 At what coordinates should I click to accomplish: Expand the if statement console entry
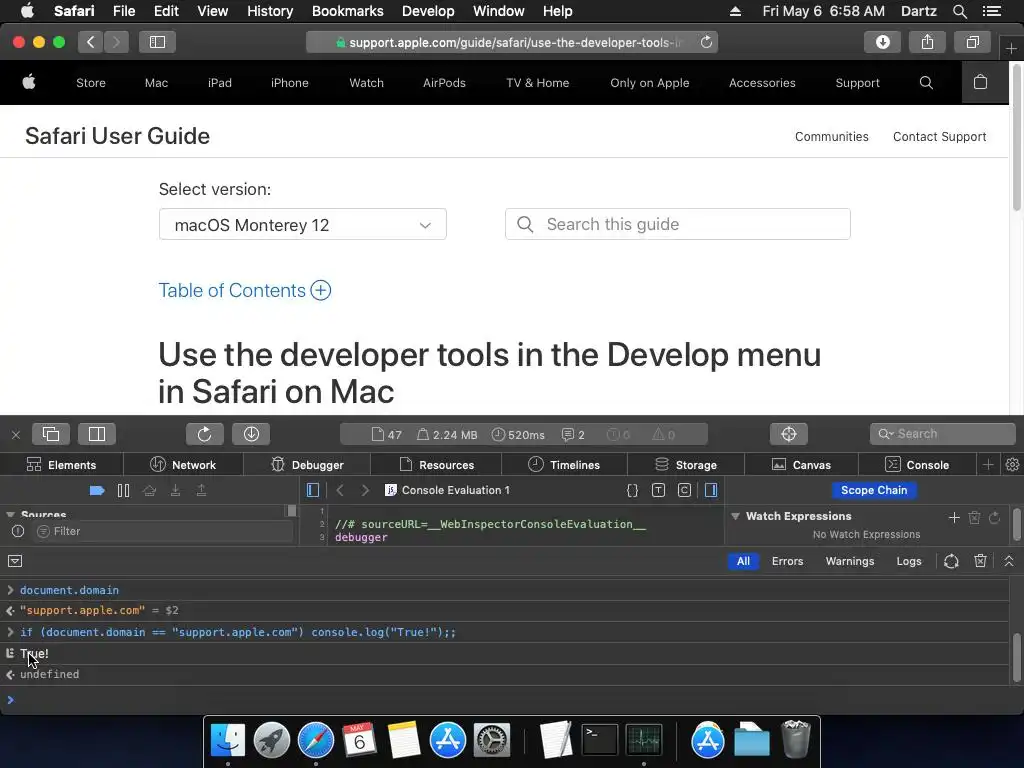point(10,632)
